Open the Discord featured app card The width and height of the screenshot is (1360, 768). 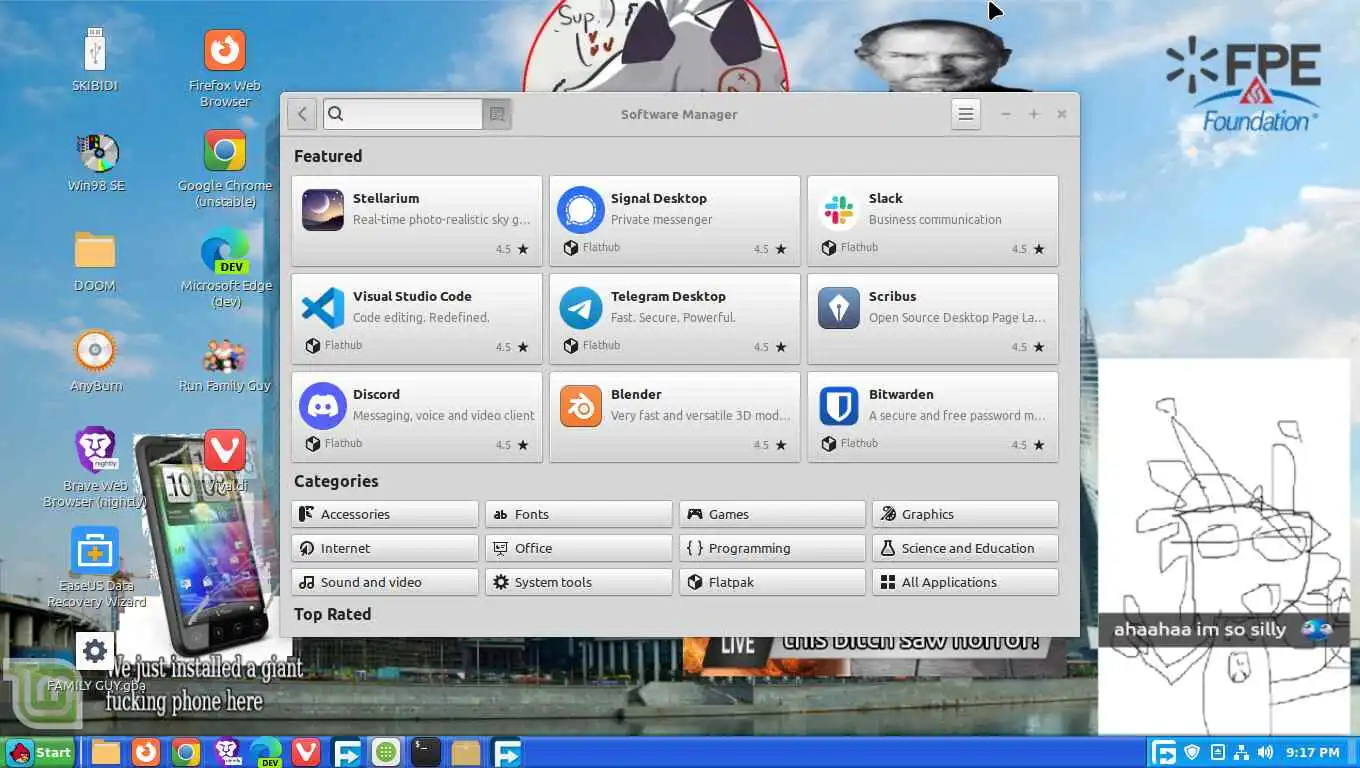click(x=417, y=417)
